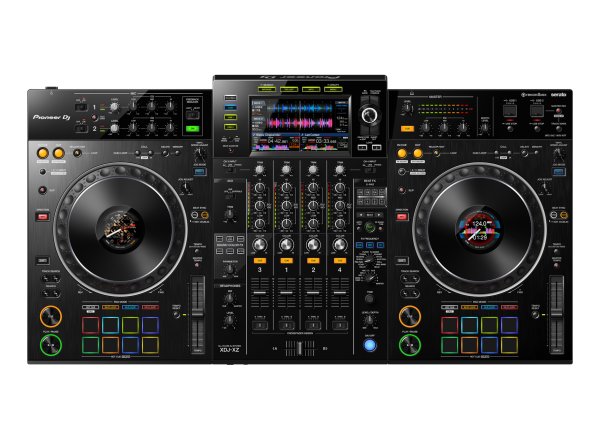
Task: Hit the left deck orange Loop Out button
Action: [x=59, y=153]
